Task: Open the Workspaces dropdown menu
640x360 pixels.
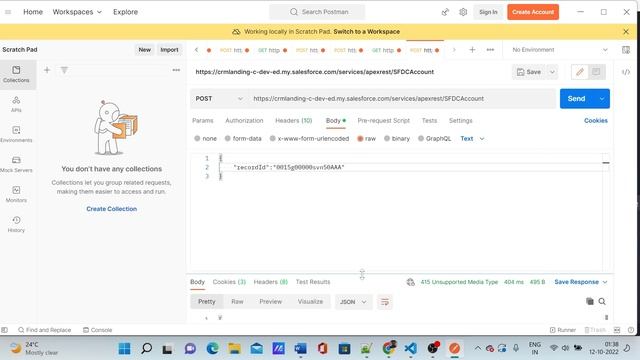Action: [77, 12]
